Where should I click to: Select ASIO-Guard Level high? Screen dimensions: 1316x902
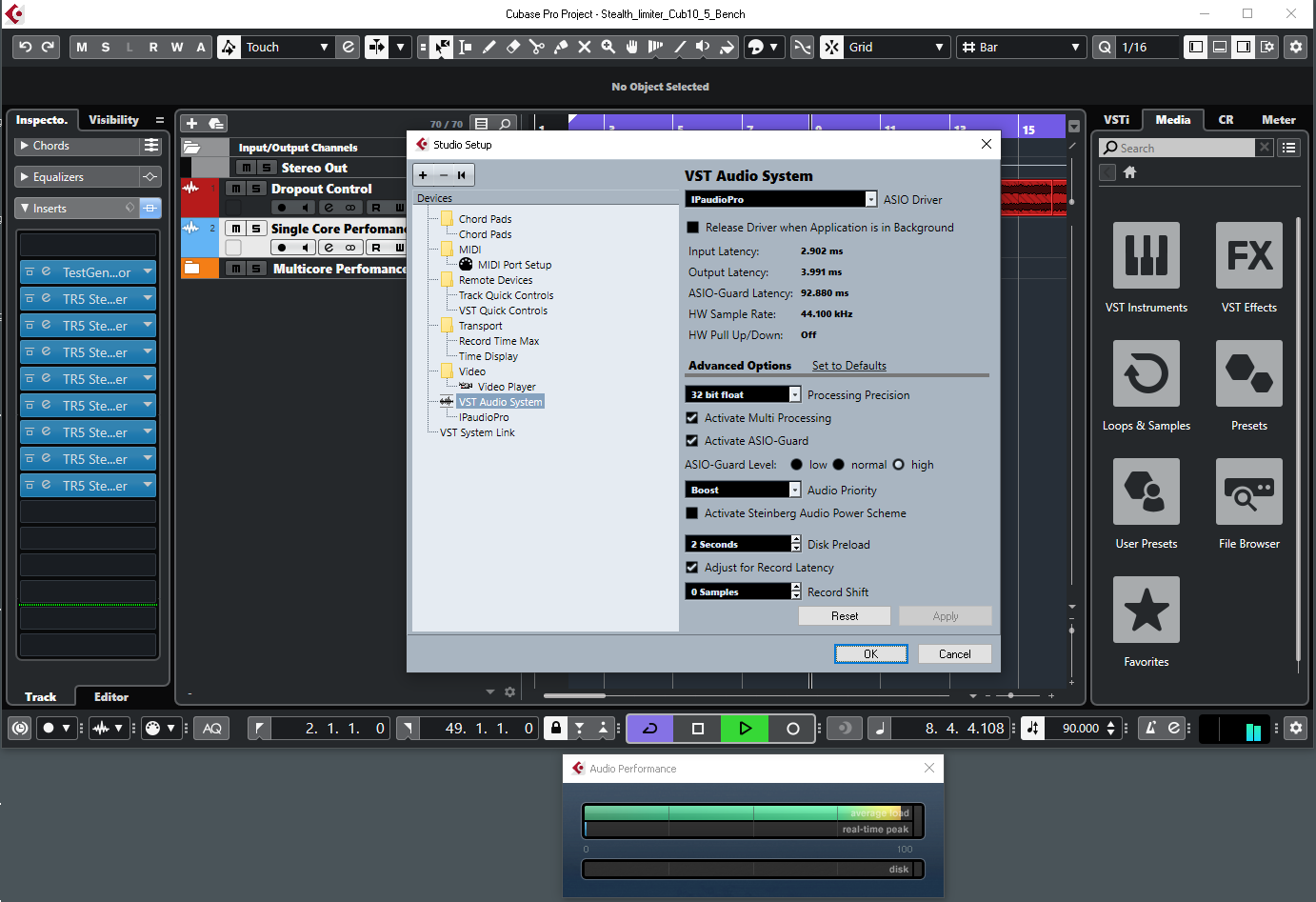point(898,465)
